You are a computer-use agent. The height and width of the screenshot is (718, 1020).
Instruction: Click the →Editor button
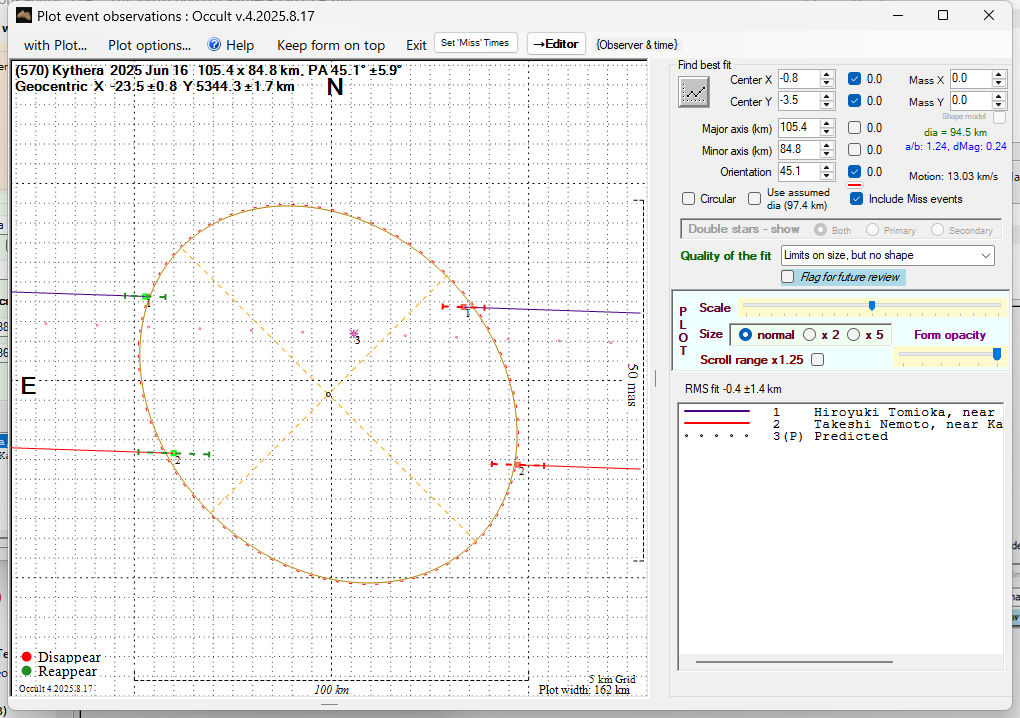tap(555, 44)
